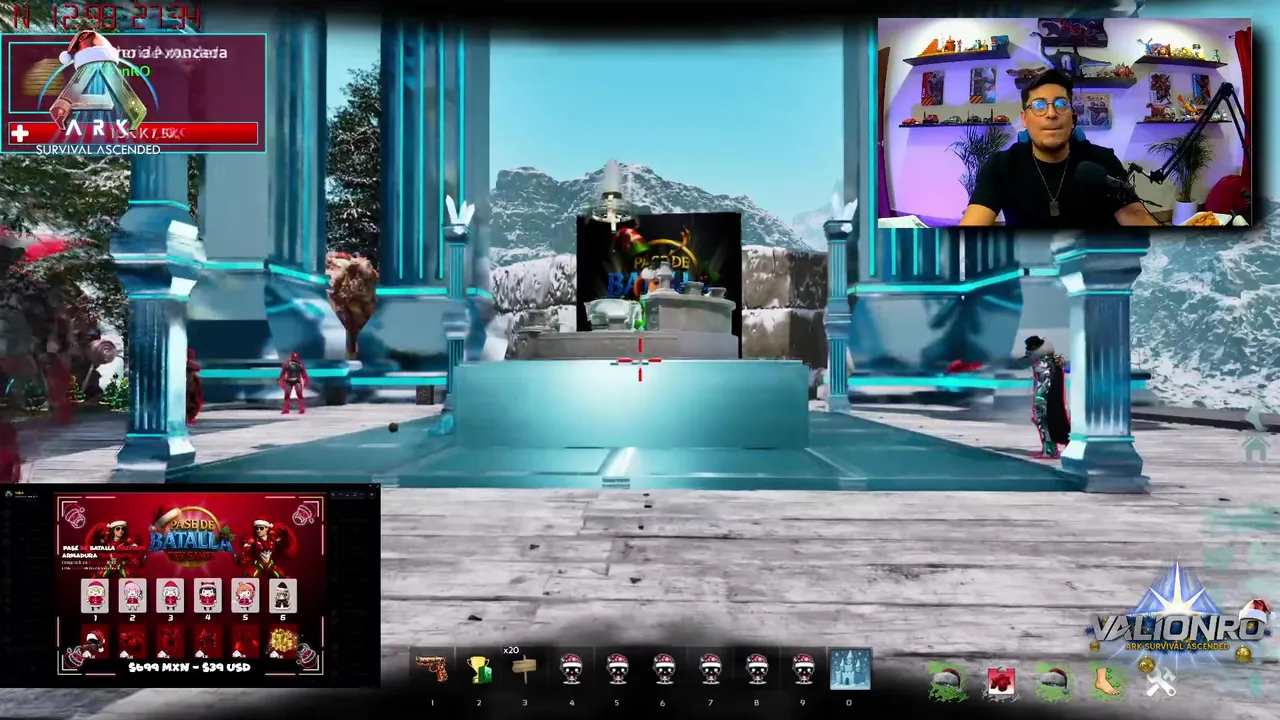Open chibi Santa card number 1
The image size is (1280, 720).
tap(95, 596)
